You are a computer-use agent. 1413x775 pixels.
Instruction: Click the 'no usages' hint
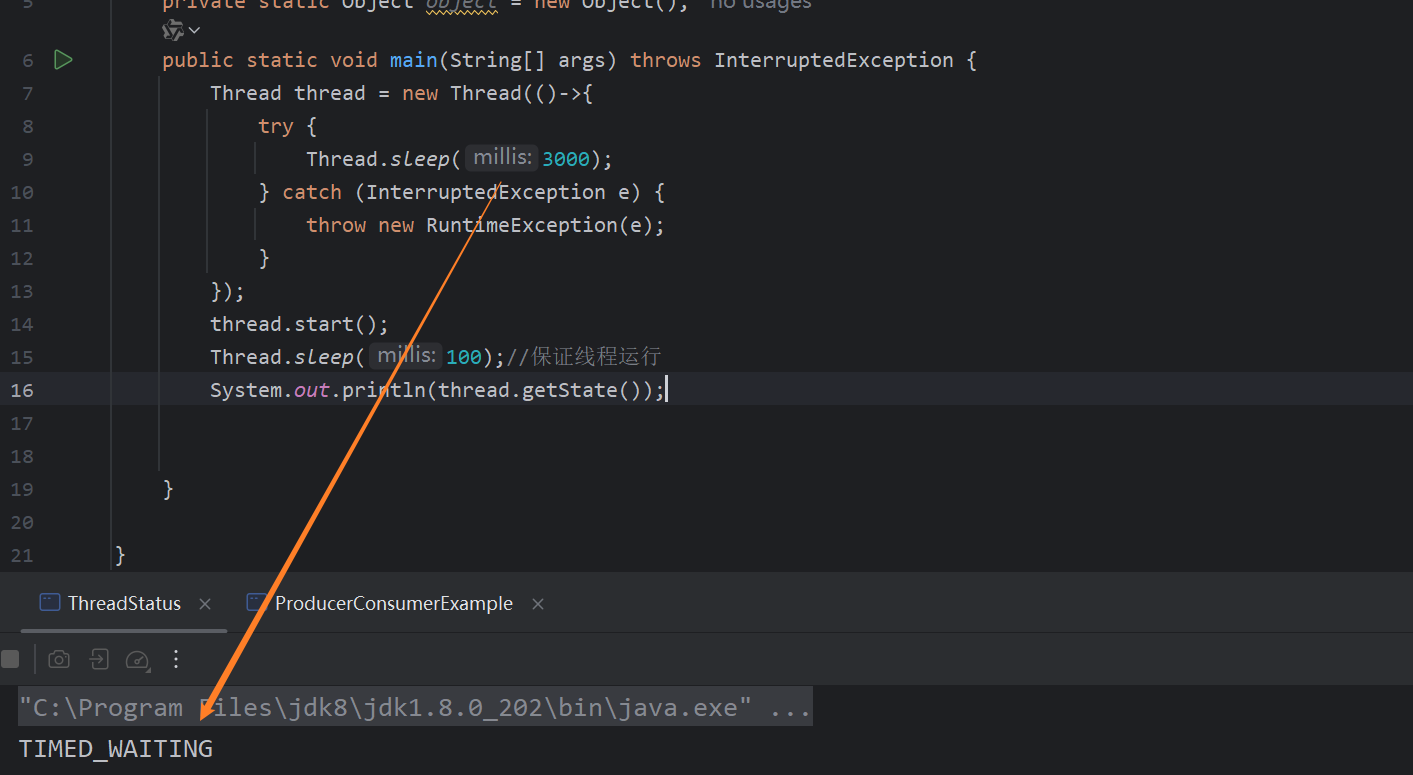click(761, 5)
